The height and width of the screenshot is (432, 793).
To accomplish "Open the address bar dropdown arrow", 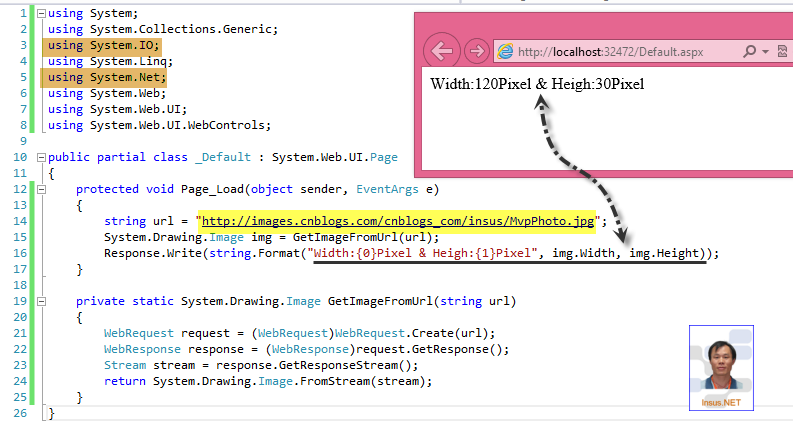I will pyautogui.click(x=765, y=52).
